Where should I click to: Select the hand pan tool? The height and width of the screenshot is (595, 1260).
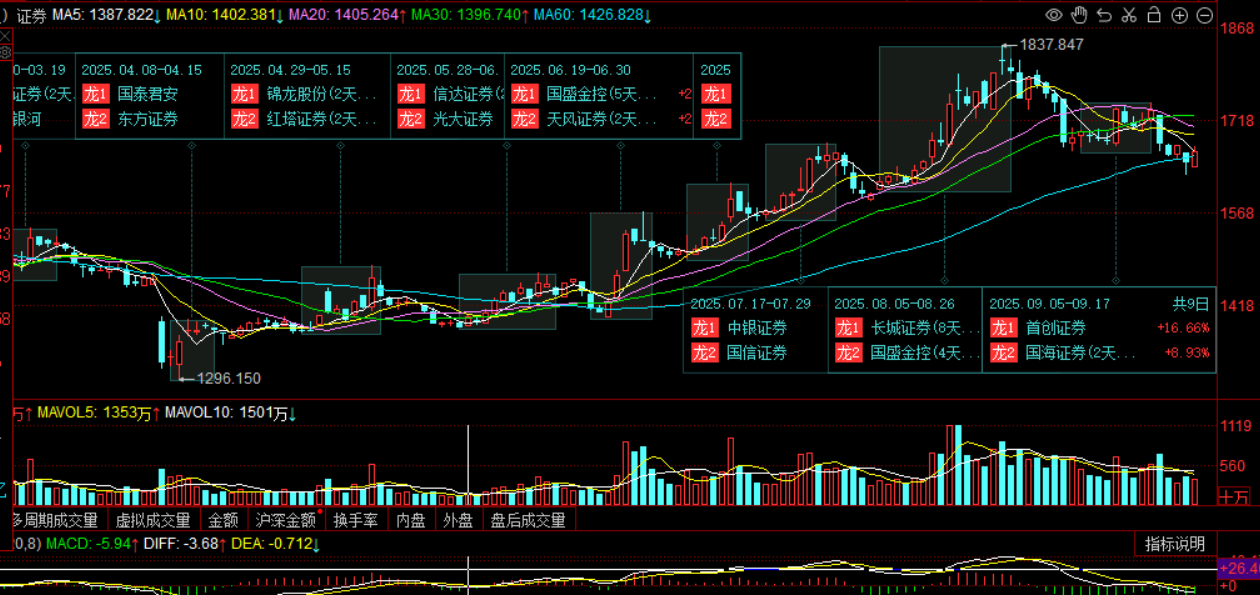click(x=1079, y=15)
